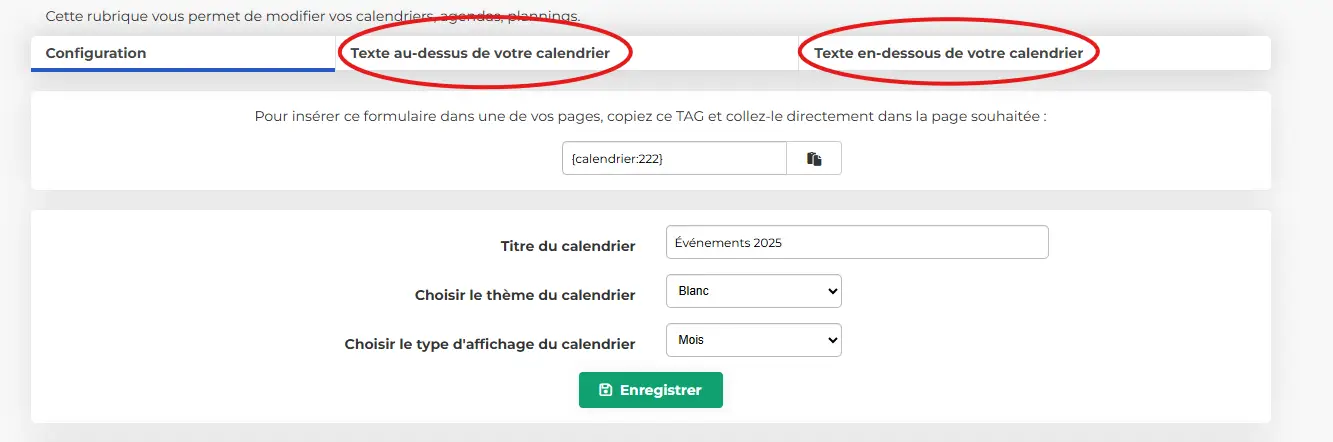Open the calendar theme dropdown showing Blanc
This screenshot has height=442, width=1333.
coord(754,292)
